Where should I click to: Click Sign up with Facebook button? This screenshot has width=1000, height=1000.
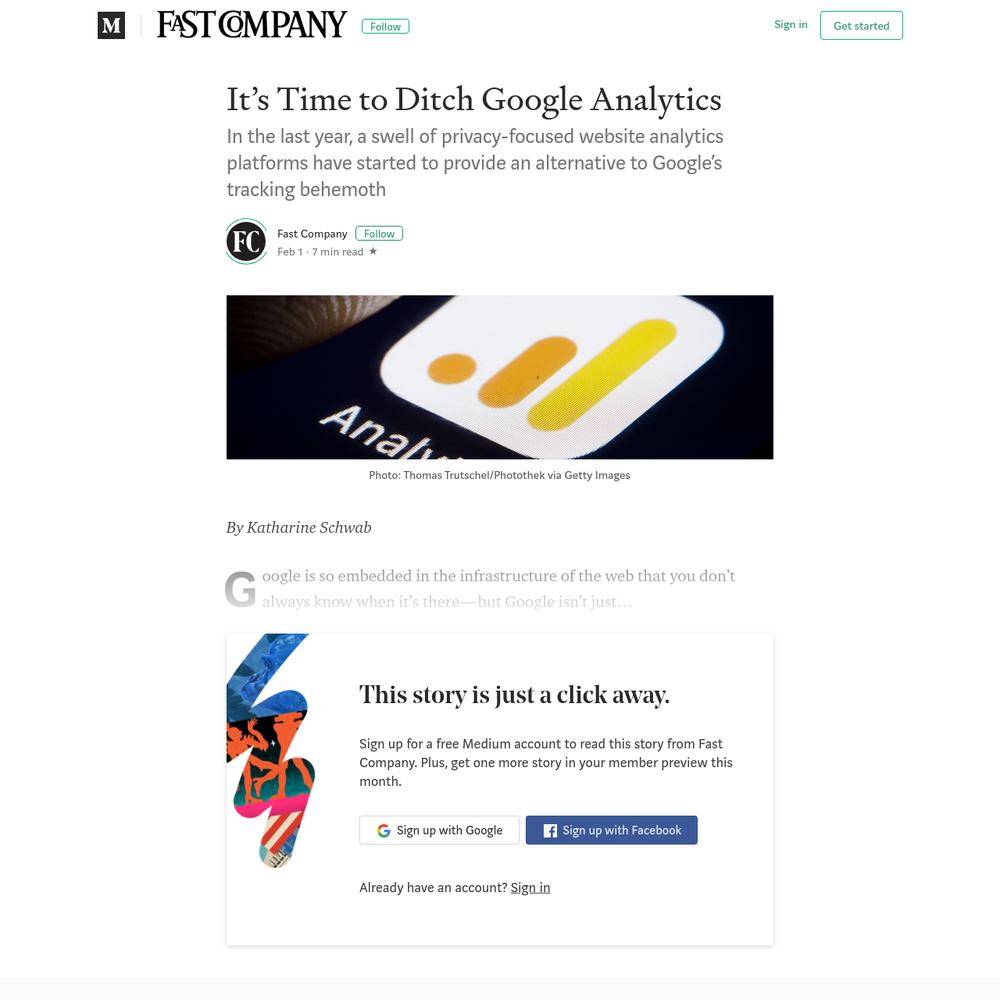[611, 830]
